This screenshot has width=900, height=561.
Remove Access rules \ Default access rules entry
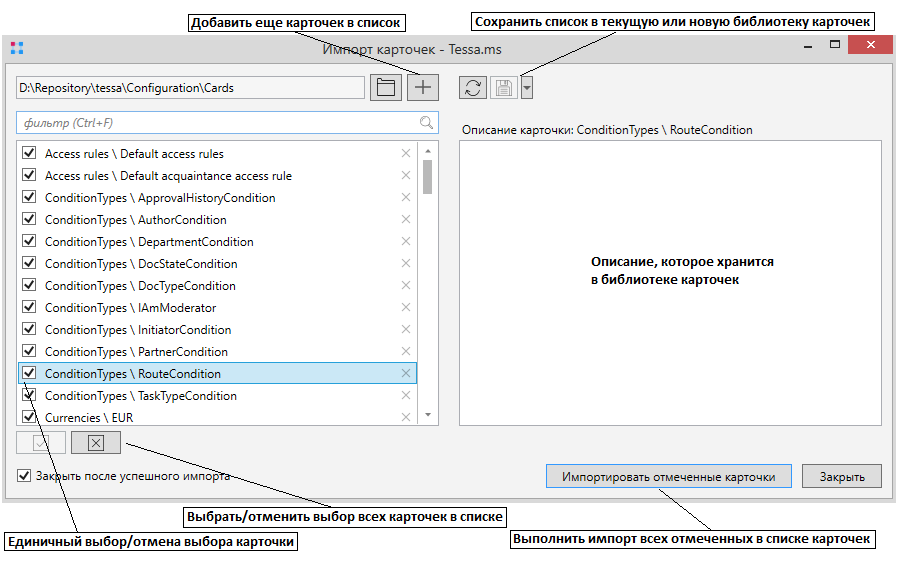point(406,154)
